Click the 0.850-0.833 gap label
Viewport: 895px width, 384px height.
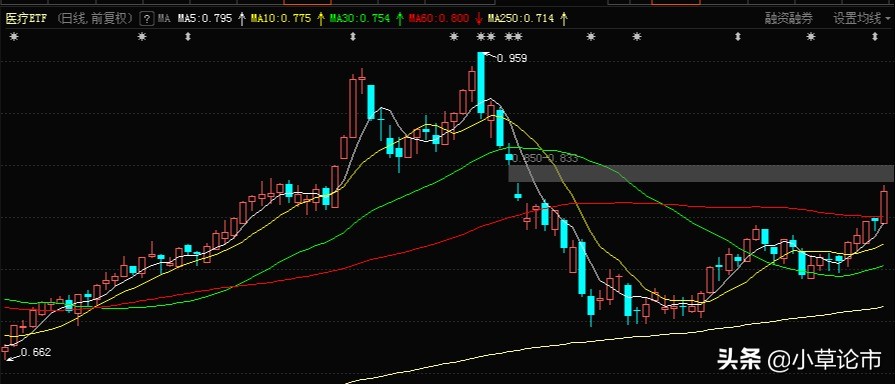[545, 158]
